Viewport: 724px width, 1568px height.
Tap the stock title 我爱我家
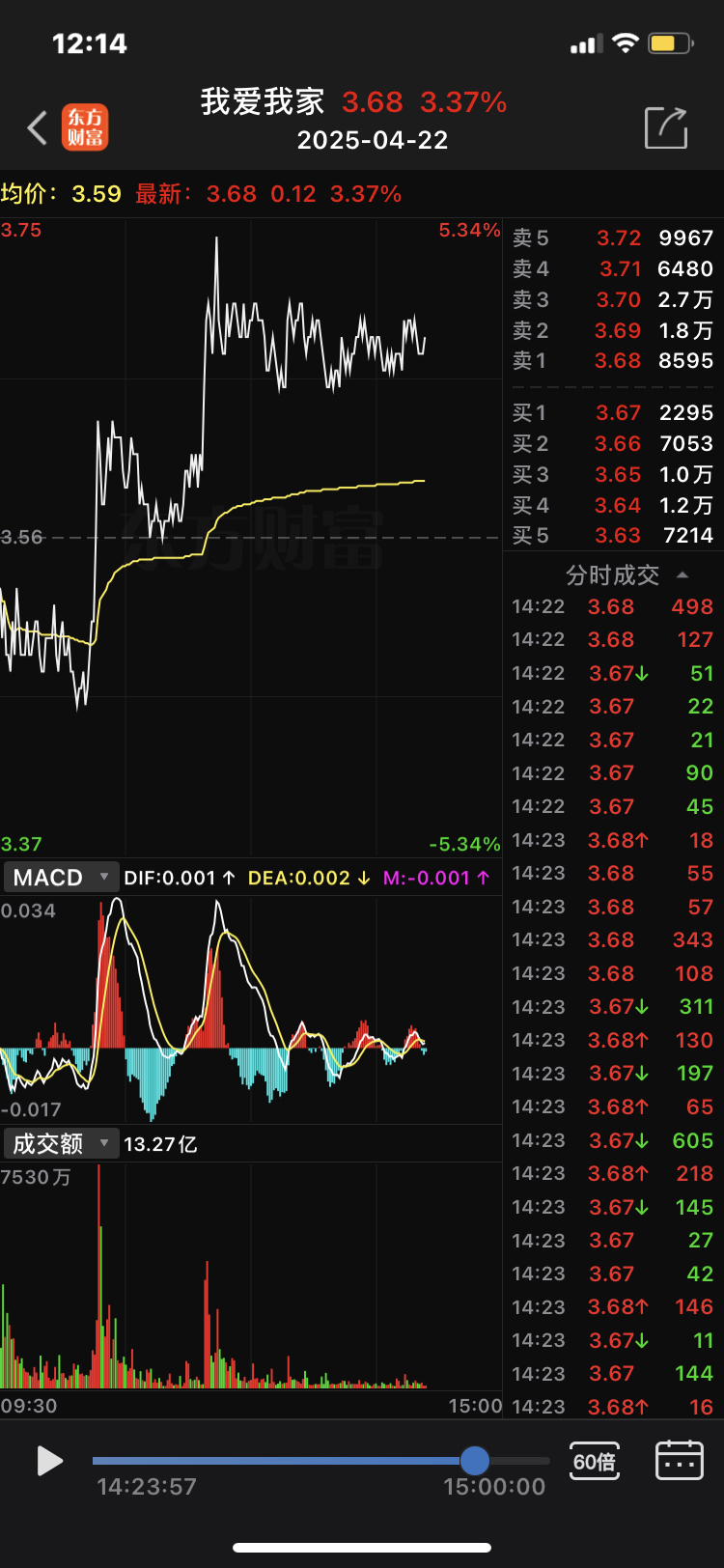[x=263, y=101]
